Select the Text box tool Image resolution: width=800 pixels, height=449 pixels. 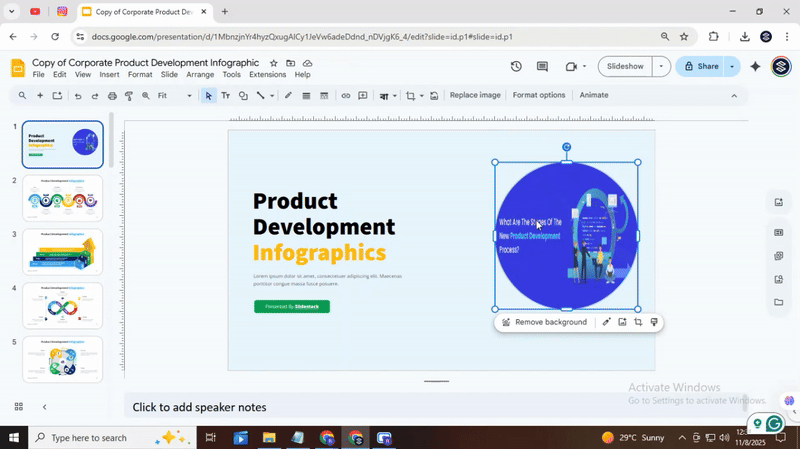(225, 96)
